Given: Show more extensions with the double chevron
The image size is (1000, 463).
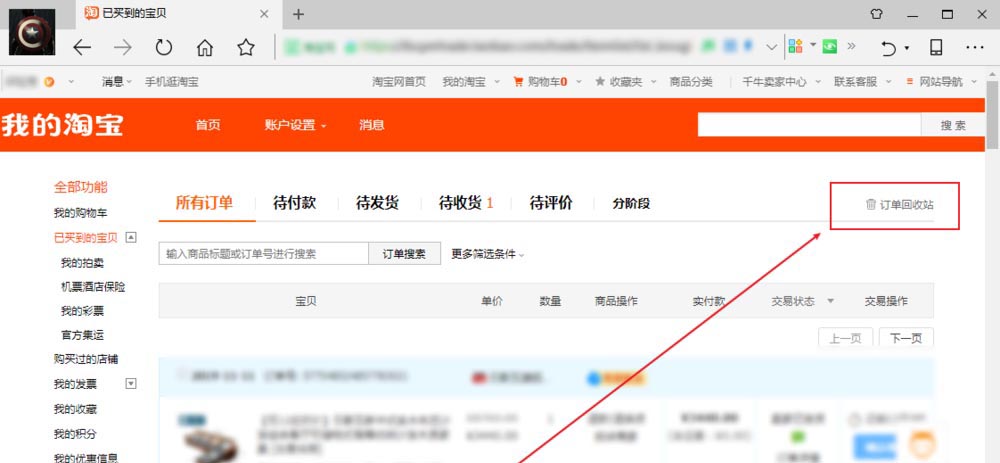Looking at the screenshot, I should pyautogui.click(x=851, y=46).
